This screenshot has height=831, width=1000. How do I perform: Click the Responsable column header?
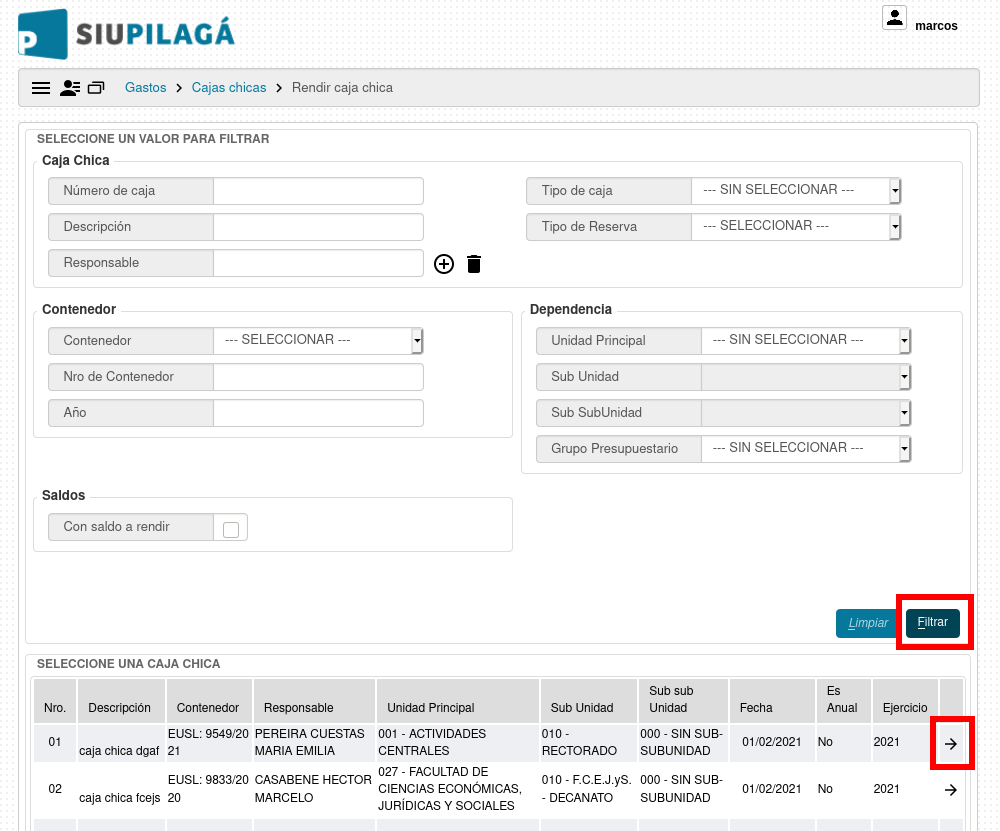pyautogui.click(x=314, y=701)
